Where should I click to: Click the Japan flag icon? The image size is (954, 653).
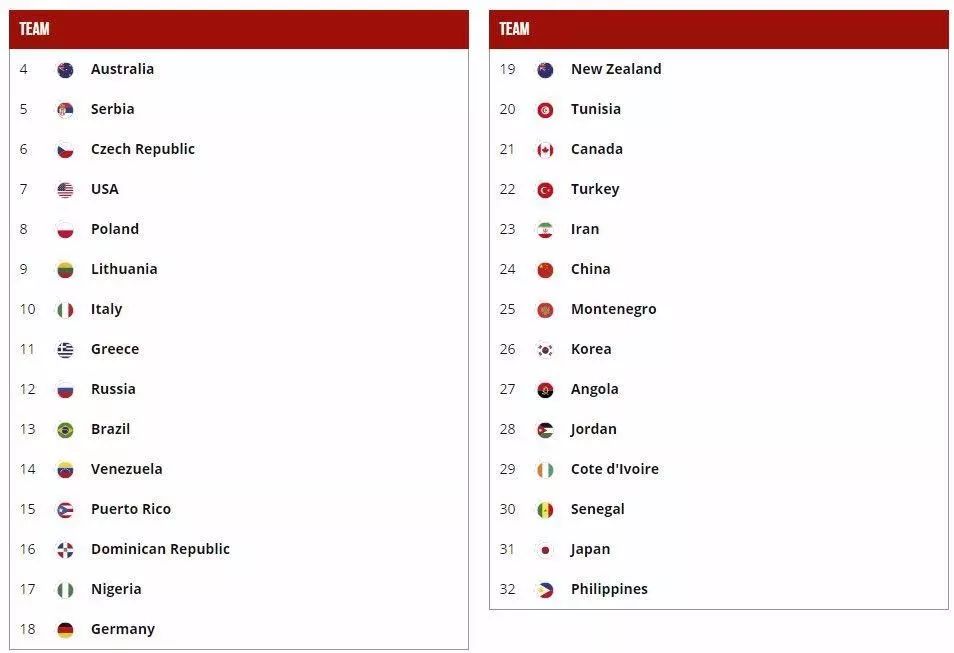click(x=545, y=550)
